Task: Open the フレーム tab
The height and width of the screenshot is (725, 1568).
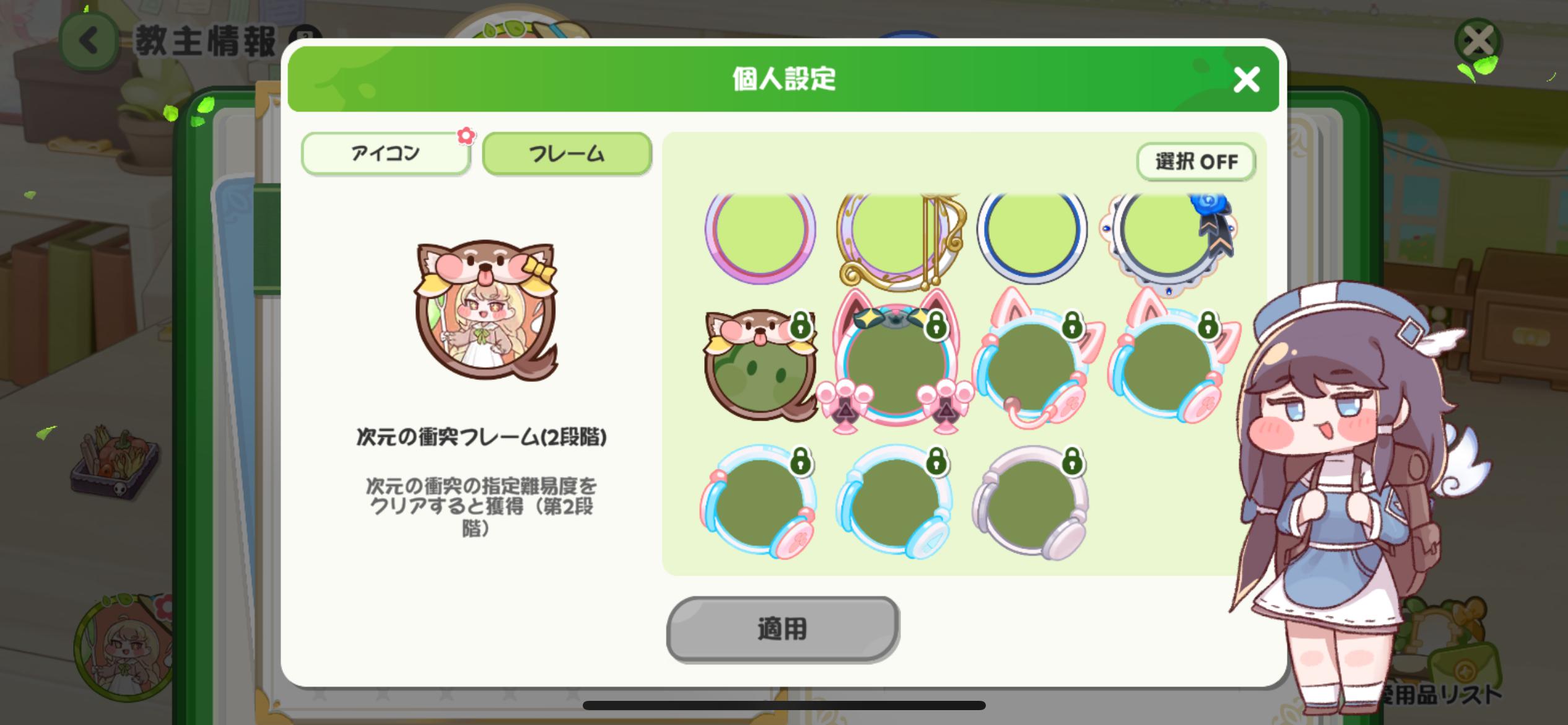Action: coord(567,153)
